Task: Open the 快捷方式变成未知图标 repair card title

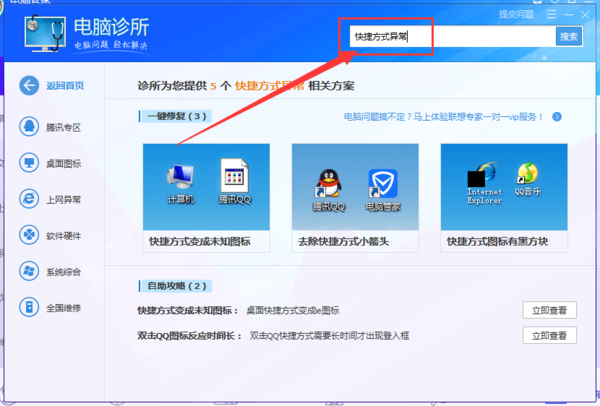Action: coord(200,241)
